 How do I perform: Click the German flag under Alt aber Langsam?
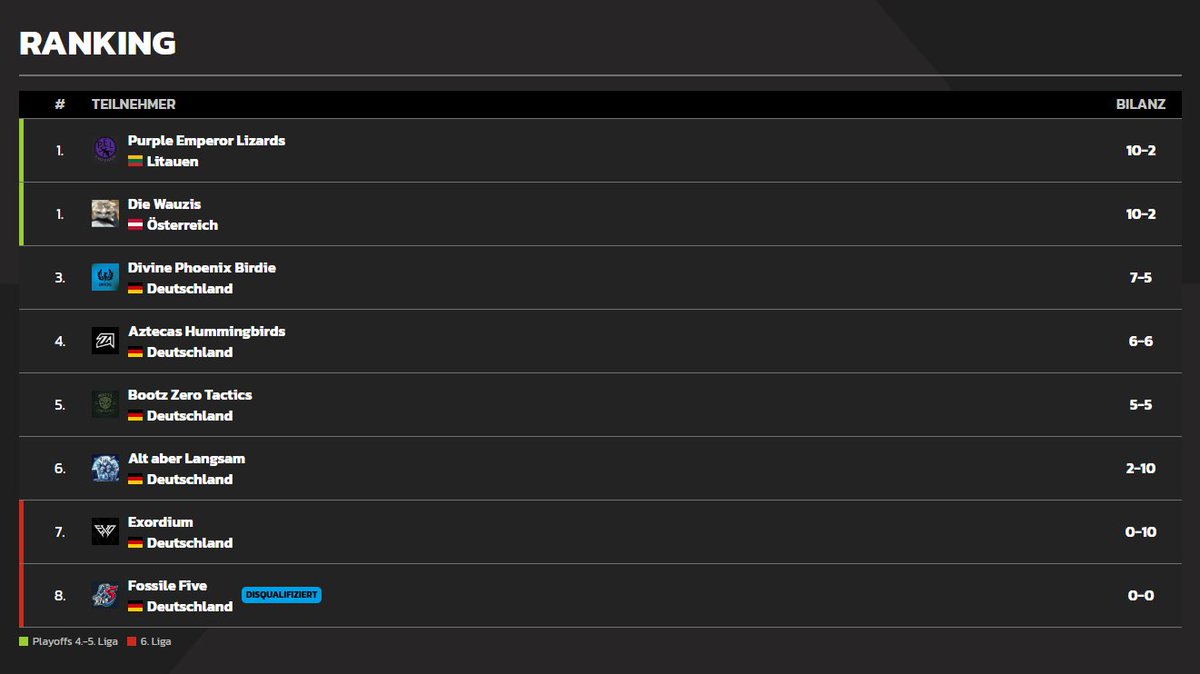click(x=135, y=479)
